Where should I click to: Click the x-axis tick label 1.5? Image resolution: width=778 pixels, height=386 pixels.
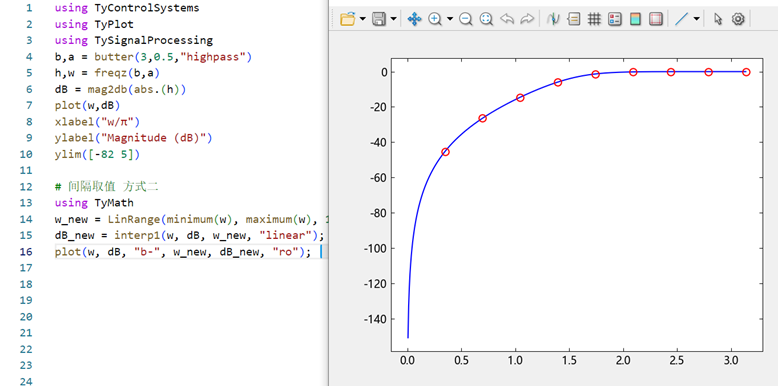click(569, 360)
